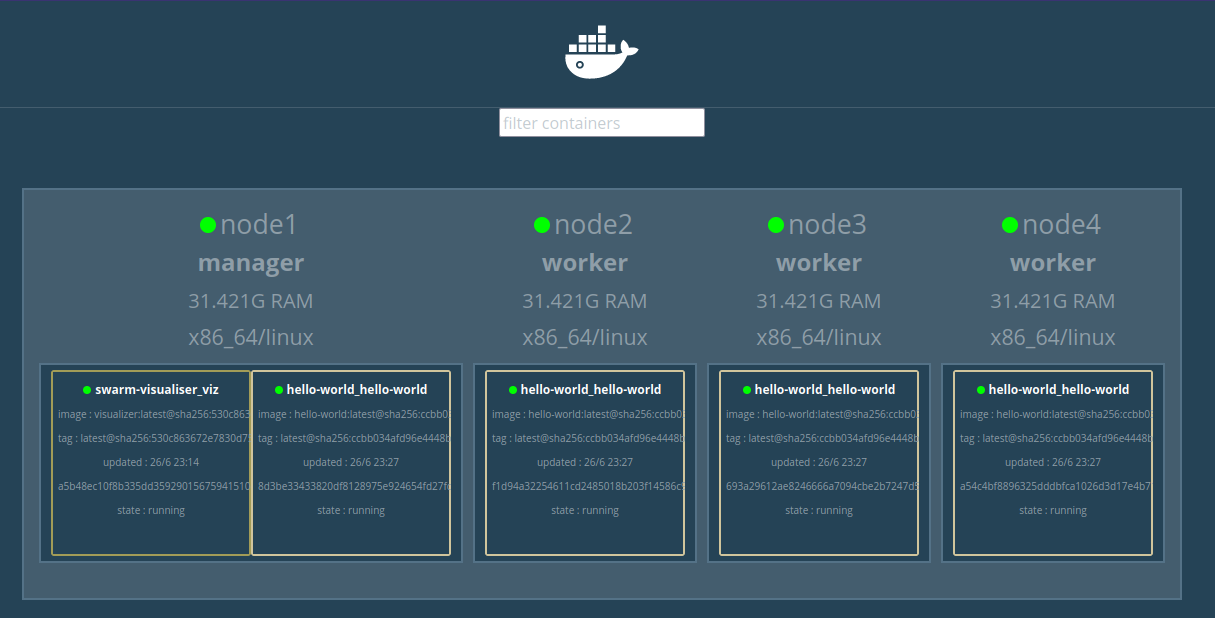This screenshot has width=1215, height=618.
Task: Click node4 container 'updated : 26/6 23:27'
Action: pos(1053,462)
